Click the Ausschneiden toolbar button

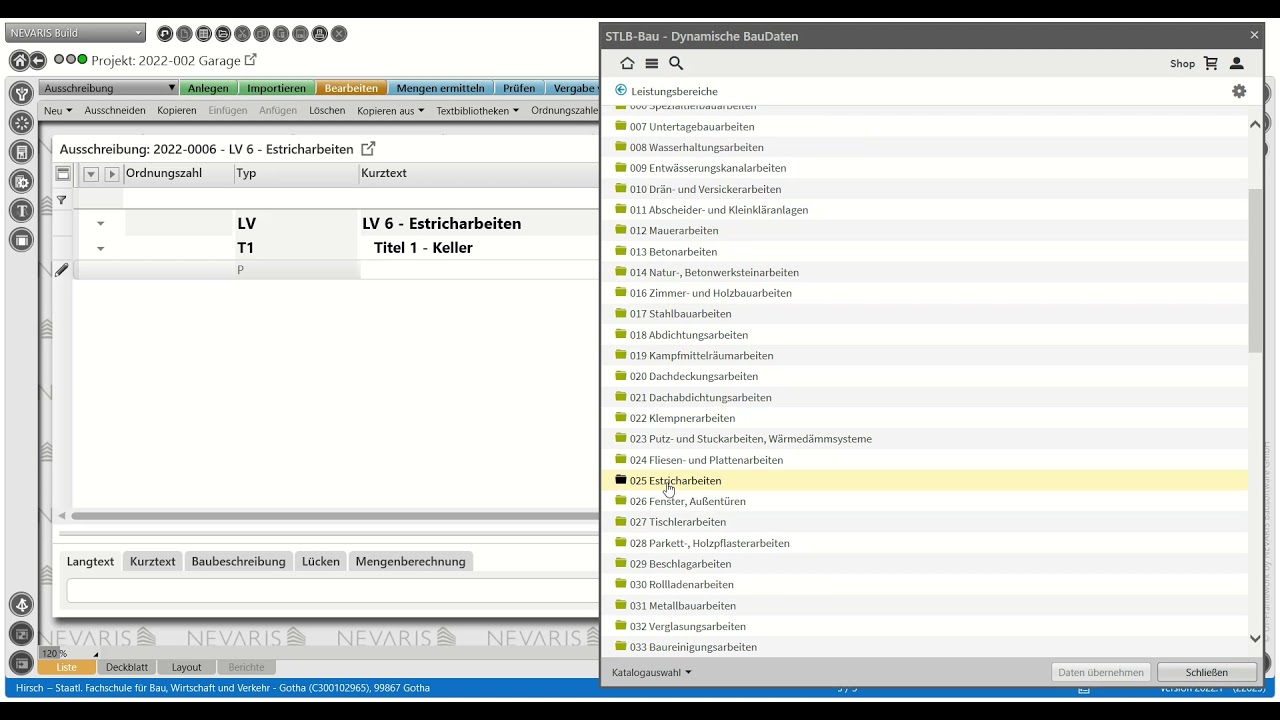click(x=115, y=110)
